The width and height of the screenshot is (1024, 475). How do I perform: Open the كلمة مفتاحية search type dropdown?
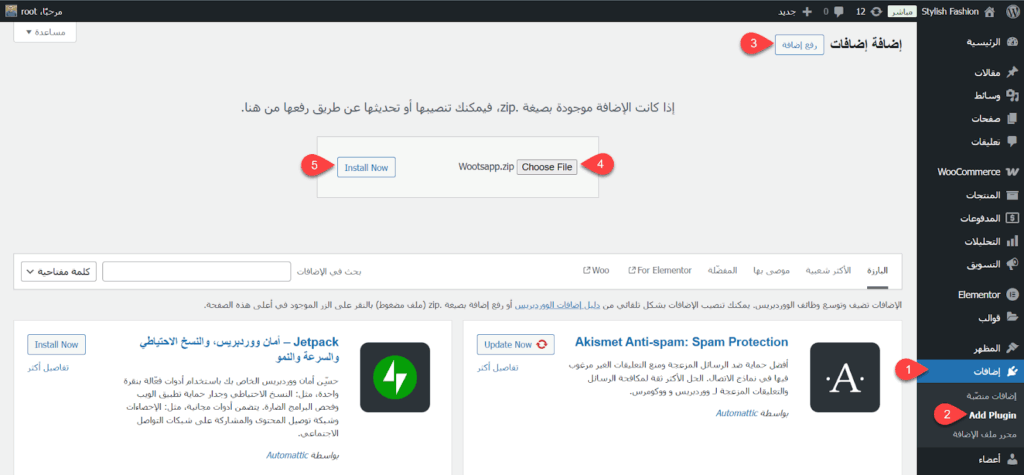click(x=59, y=272)
